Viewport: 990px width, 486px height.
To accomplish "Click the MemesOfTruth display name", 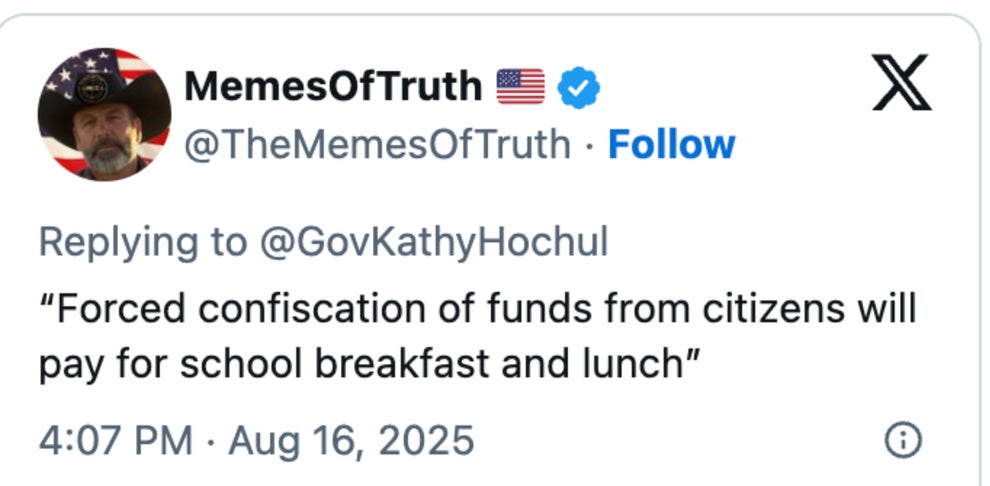I will tap(333, 87).
